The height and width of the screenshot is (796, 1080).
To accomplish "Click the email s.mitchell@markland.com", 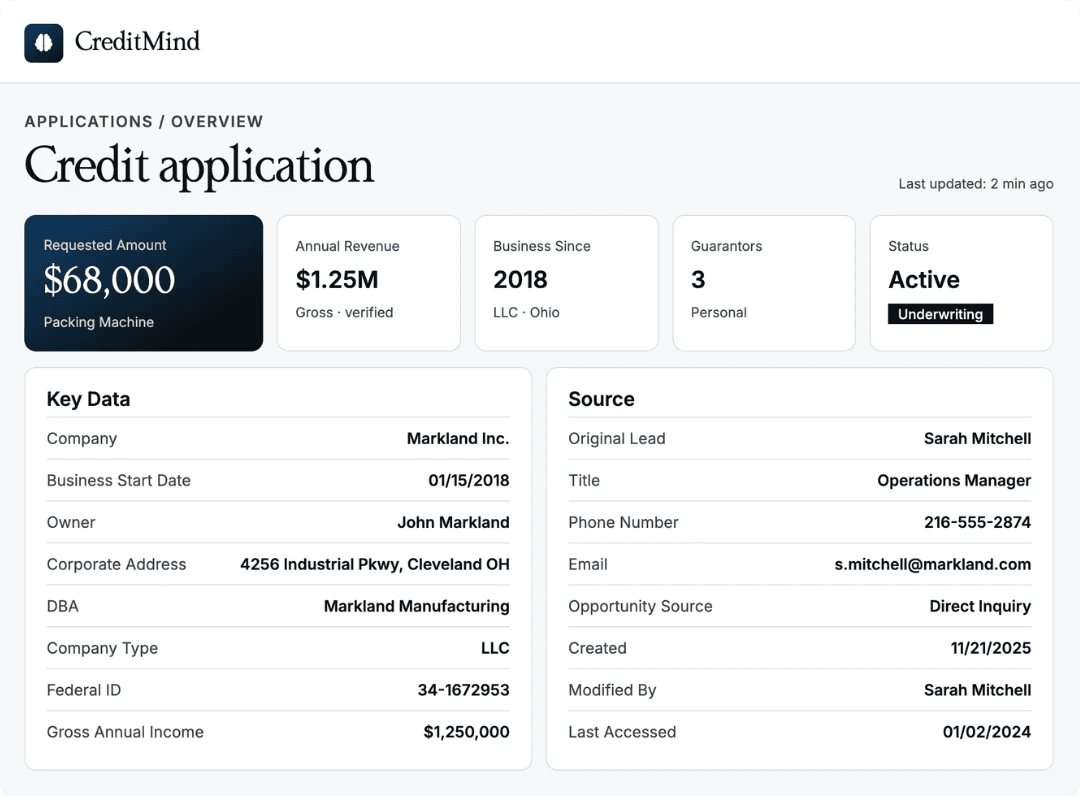I will point(933,565).
